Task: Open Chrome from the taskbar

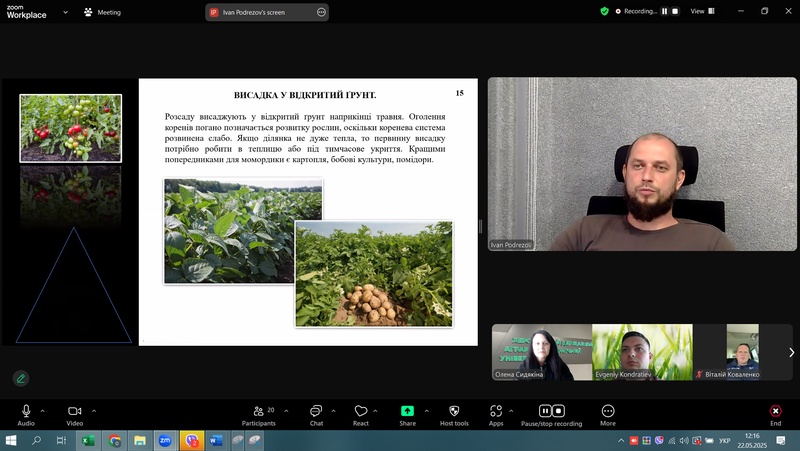Action: (114, 440)
